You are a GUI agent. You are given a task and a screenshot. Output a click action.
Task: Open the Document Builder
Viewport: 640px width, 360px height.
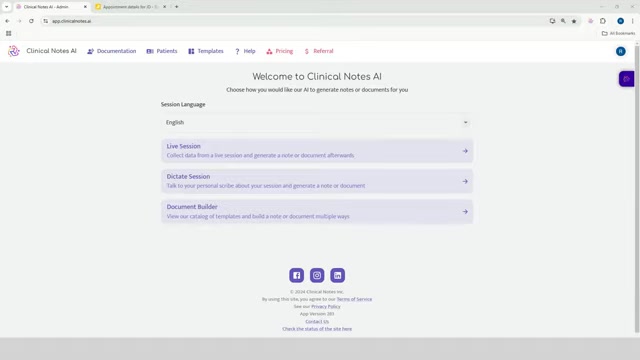tap(317, 211)
